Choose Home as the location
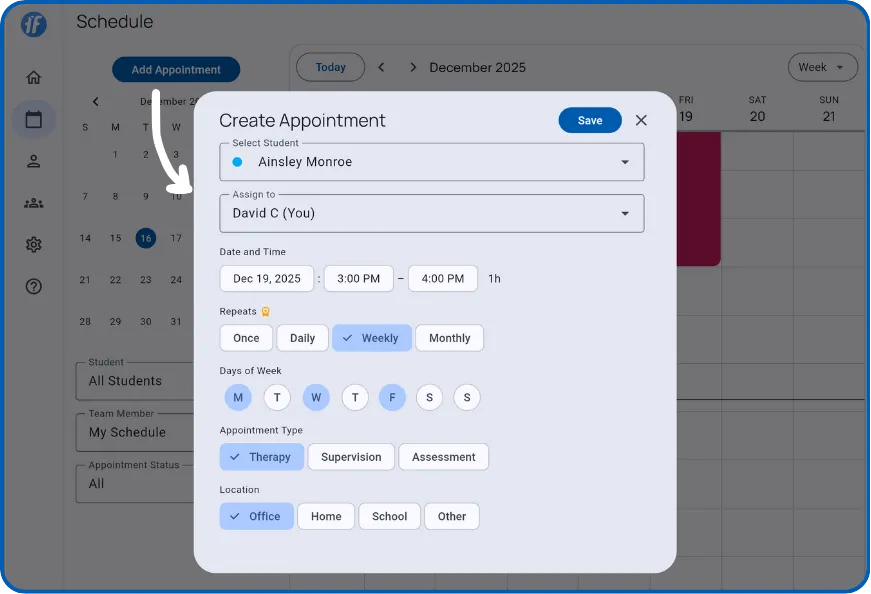 click(325, 516)
